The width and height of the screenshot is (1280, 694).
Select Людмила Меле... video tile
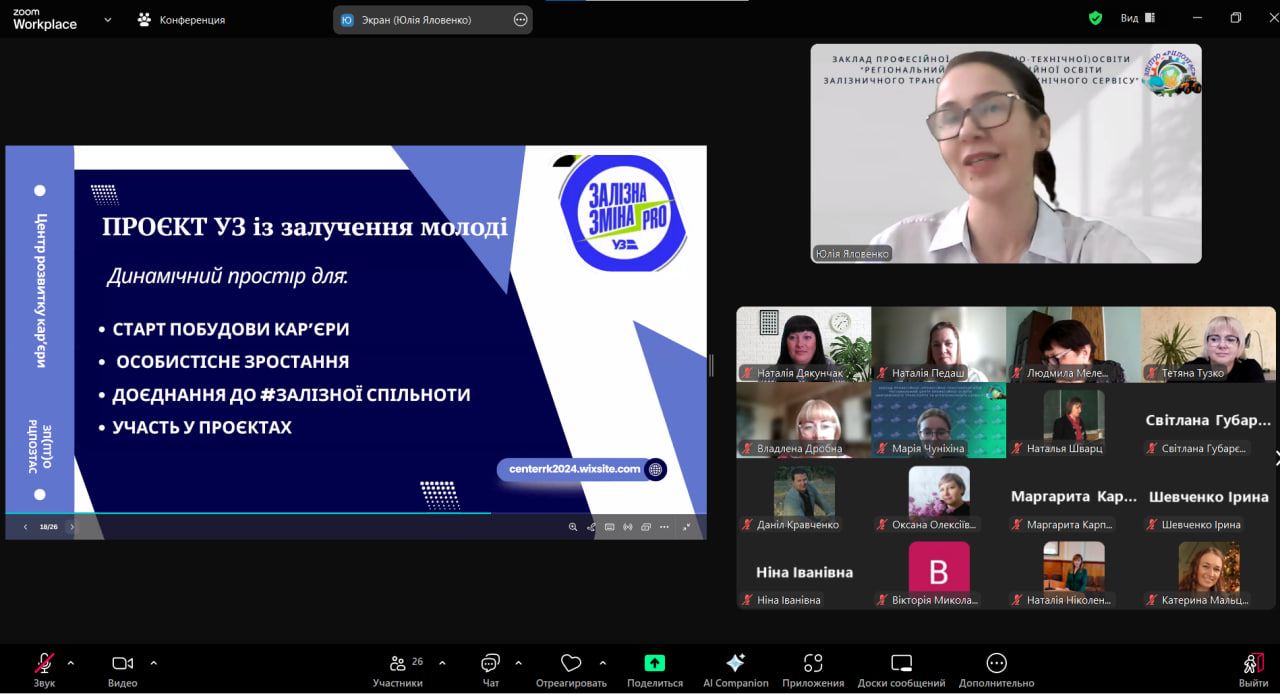pos(1073,344)
